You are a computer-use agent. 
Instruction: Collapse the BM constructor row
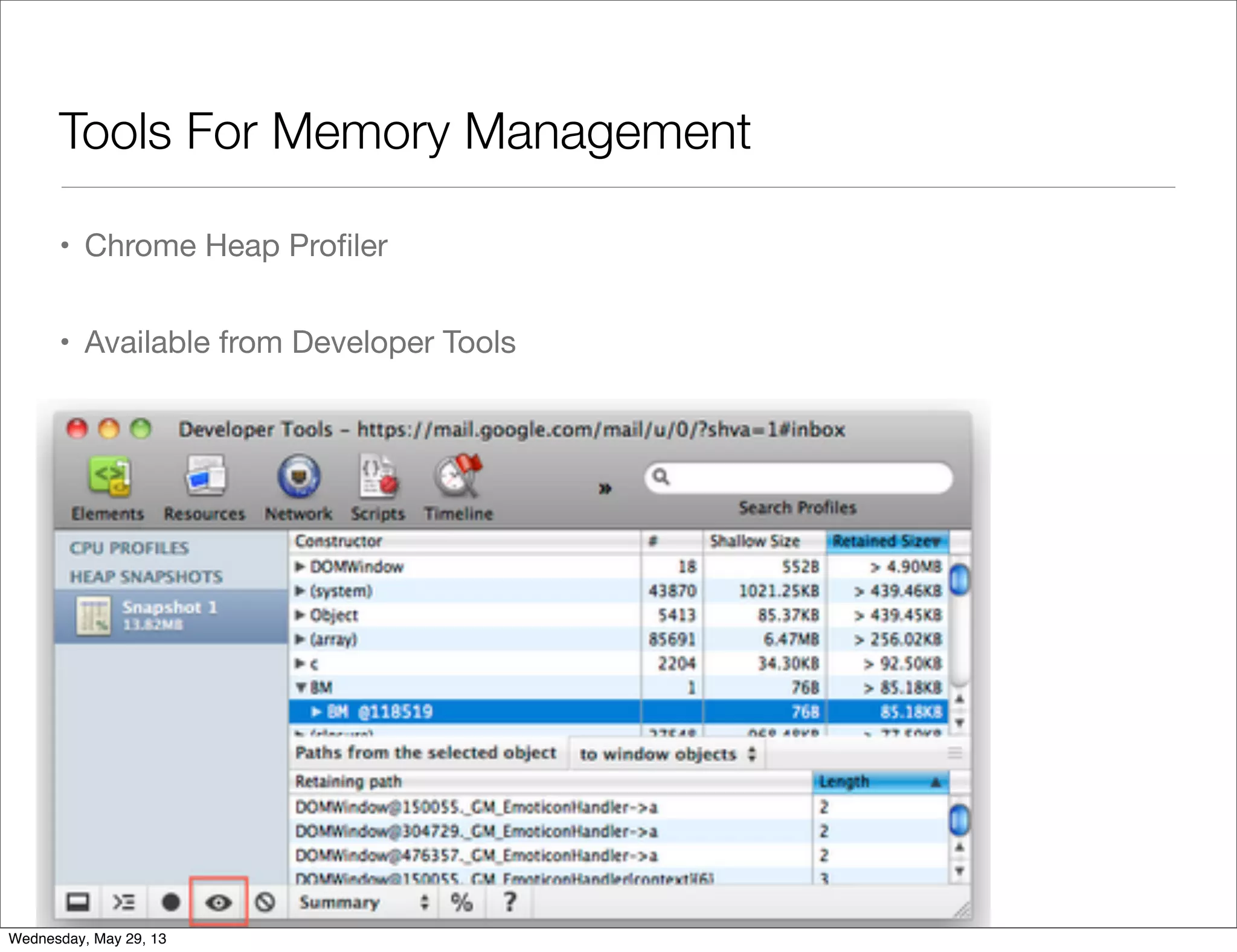(x=301, y=687)
